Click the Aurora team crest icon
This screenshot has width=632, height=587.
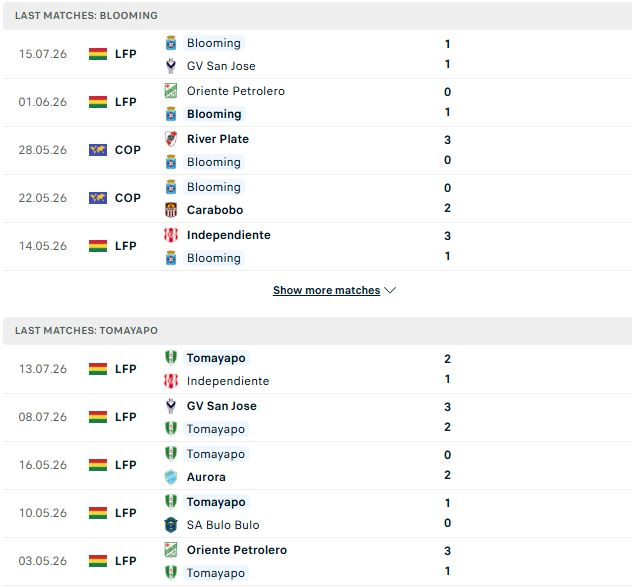point(171,477)
